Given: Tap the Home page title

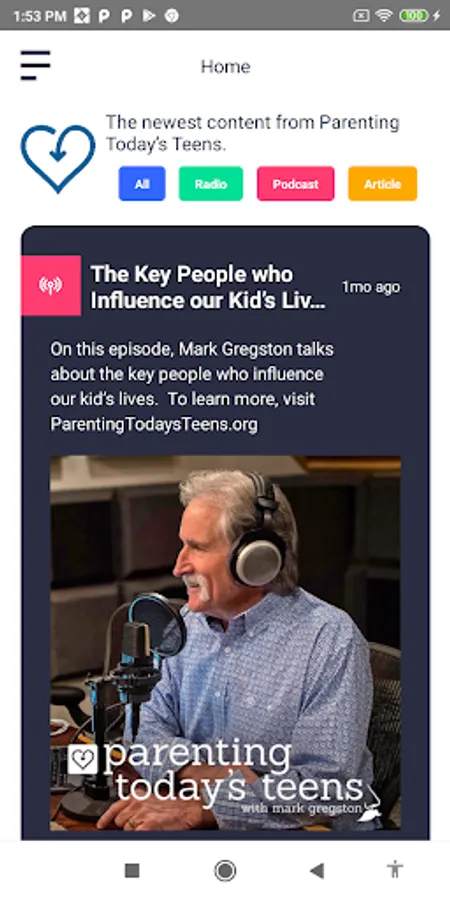Looking at the screenshot, I should coord(226,67).
